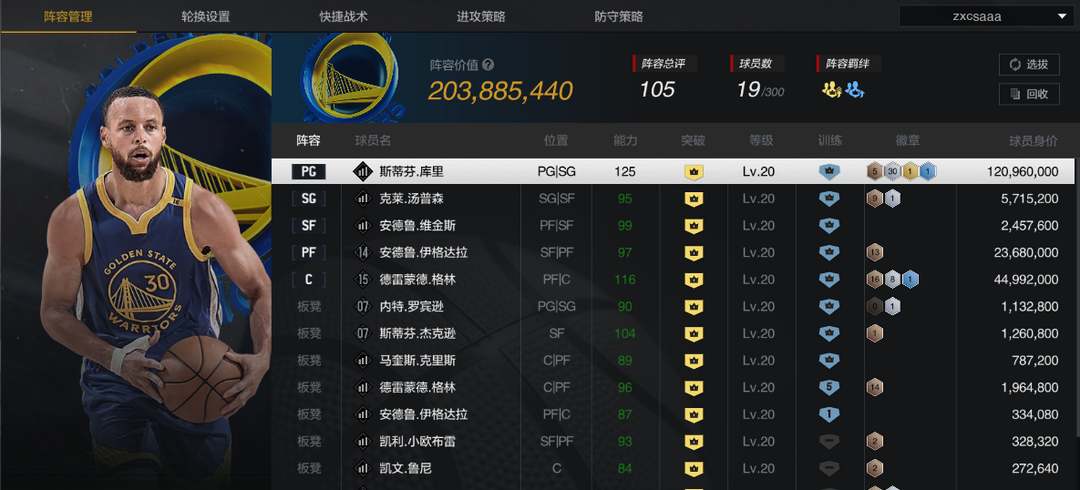1080x490 pixels.
Task: Select the player name 内特.罗宾逊
Action: pyautogui.click(x=411, y=306)
